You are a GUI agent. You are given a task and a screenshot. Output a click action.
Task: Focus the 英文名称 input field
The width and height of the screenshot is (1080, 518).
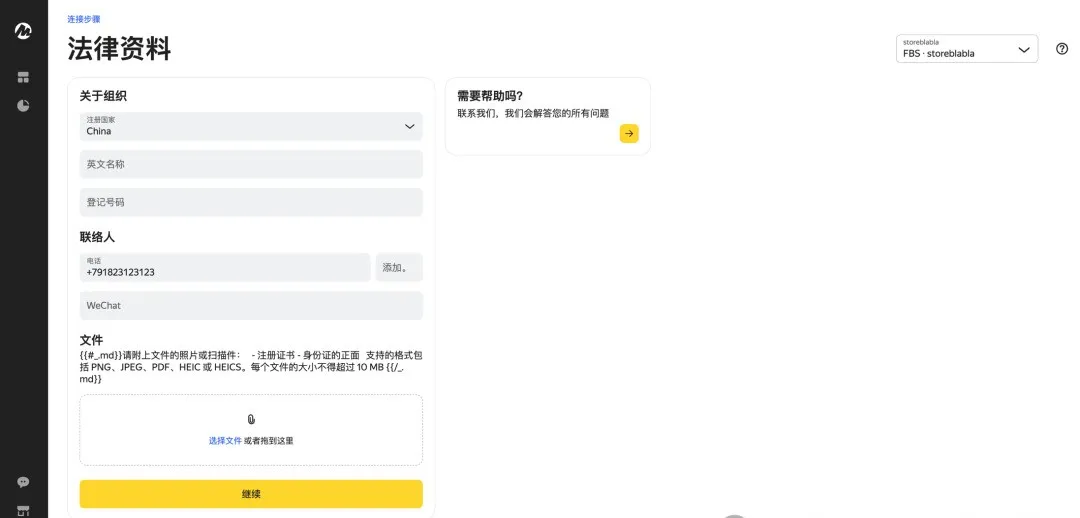pyautogui.click(x=251, y=164)
